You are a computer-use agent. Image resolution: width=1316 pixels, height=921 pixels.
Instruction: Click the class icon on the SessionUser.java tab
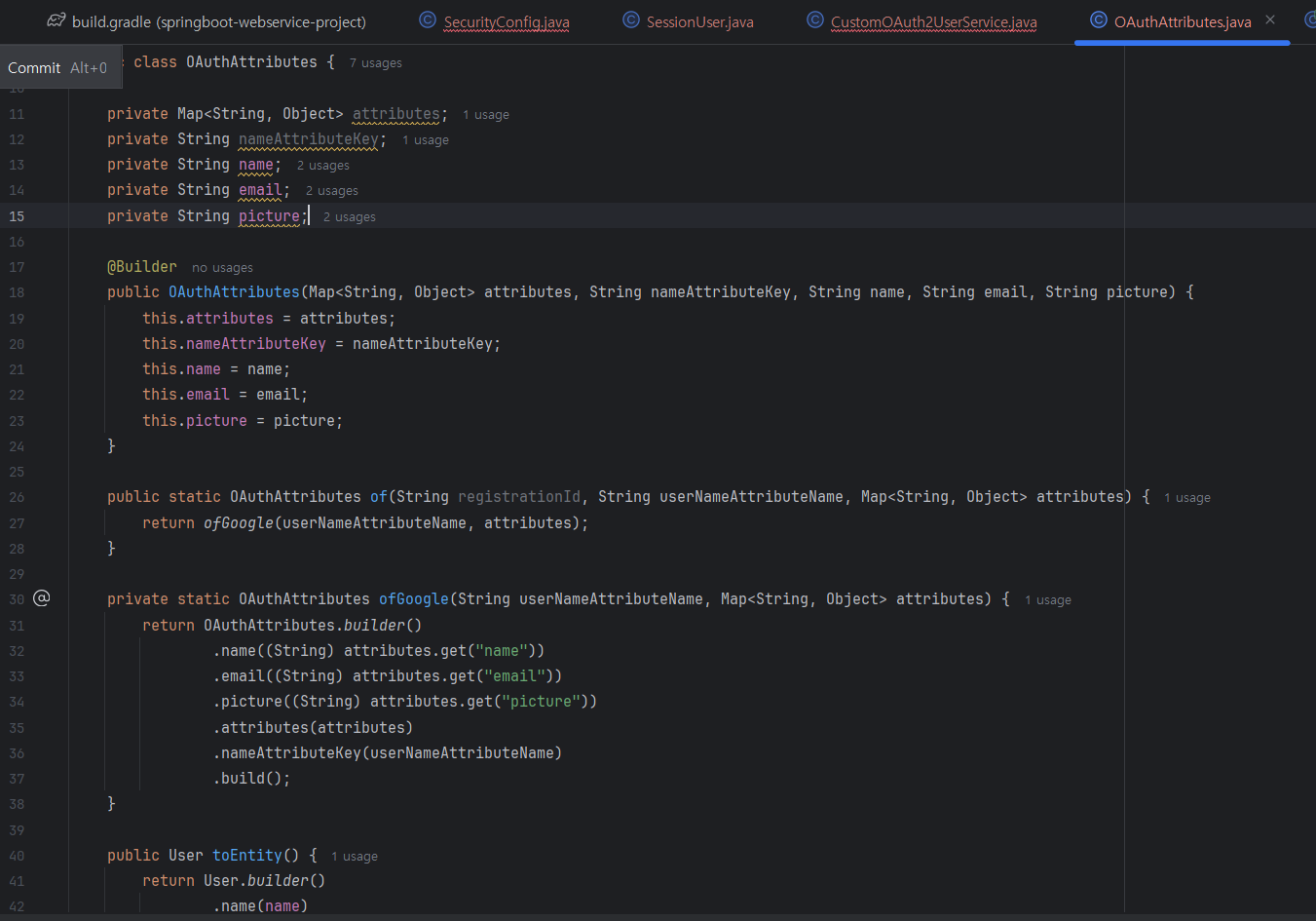(631, 20)
